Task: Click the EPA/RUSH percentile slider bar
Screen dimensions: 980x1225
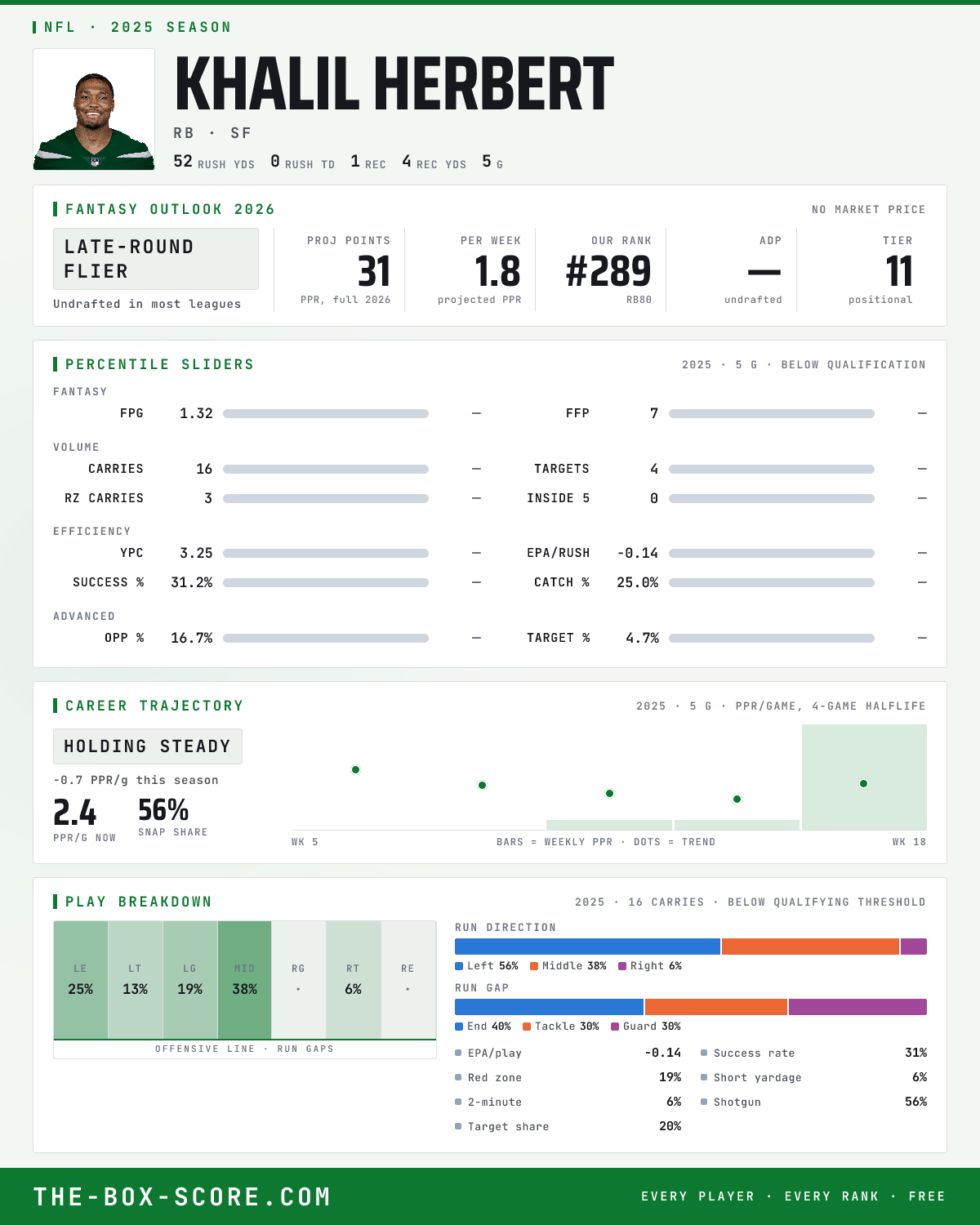Action: pos(772,553)
